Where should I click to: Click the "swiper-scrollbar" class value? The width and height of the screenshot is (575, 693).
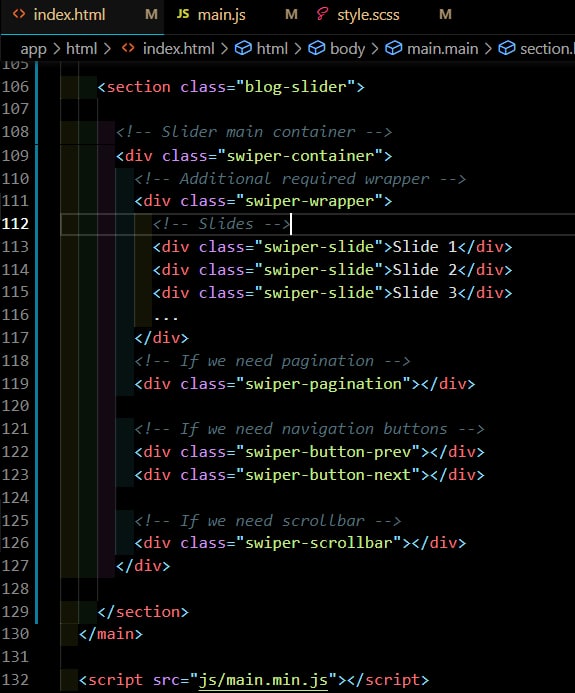pyautogui.click(x=319, y=543)
